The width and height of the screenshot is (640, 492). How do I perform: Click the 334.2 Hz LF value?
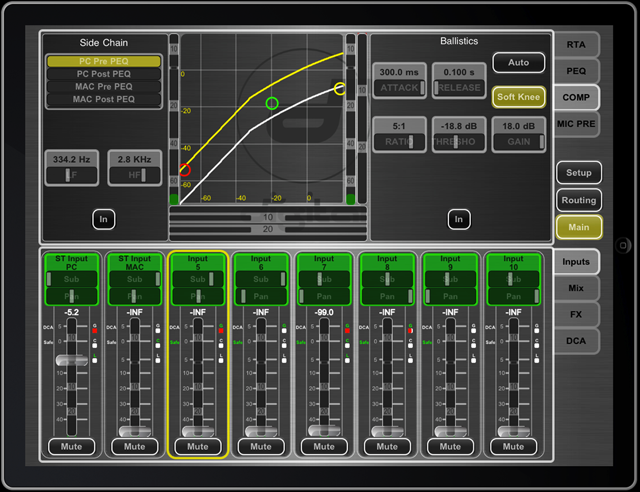click(x=71, y=159)
